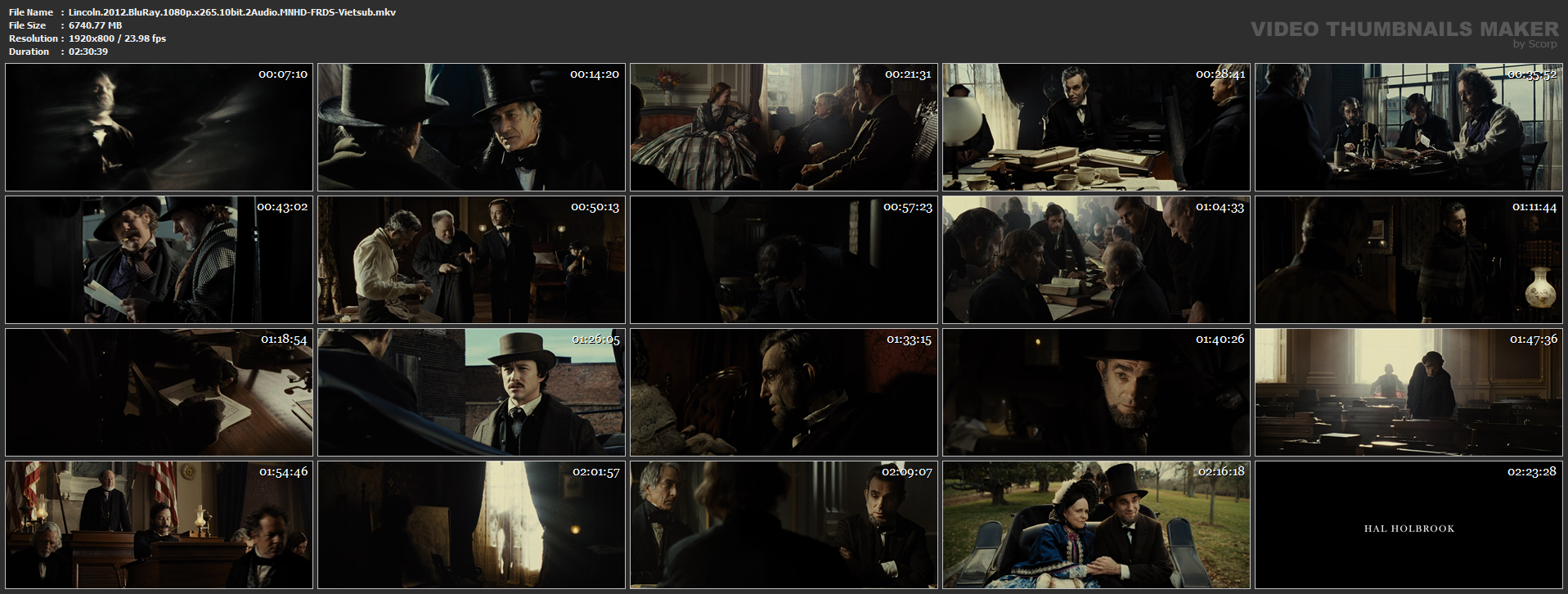The image size is (1568, 594).
Task: Click the resolution value 1920x800 / 23.98 fps
Action: (x=117, y=38)
